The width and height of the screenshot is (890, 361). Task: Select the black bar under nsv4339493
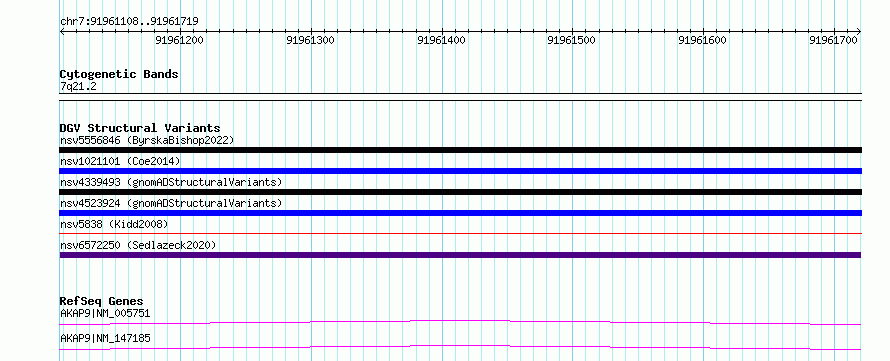point(460,192)
